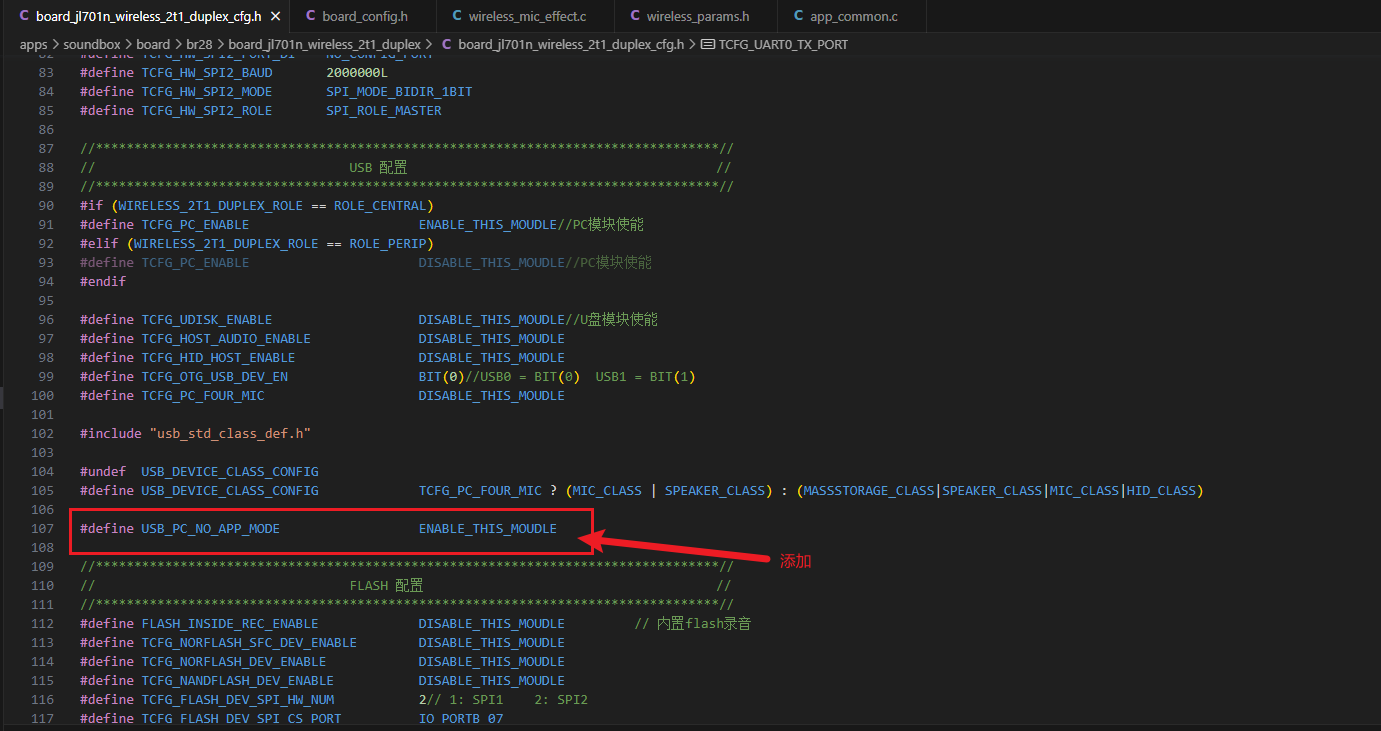
Task: Click the "usb_std_class_def.h" include string
Action: [x=230, y=433]
